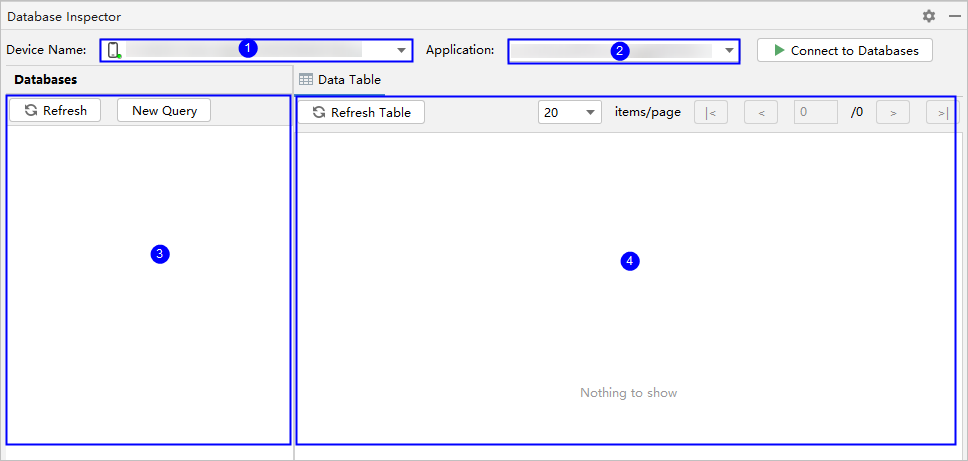The height and width of the screenshot is (461, 968).
Task: Hide the Database Inspector panel using the dash icon
Action: 954,16
